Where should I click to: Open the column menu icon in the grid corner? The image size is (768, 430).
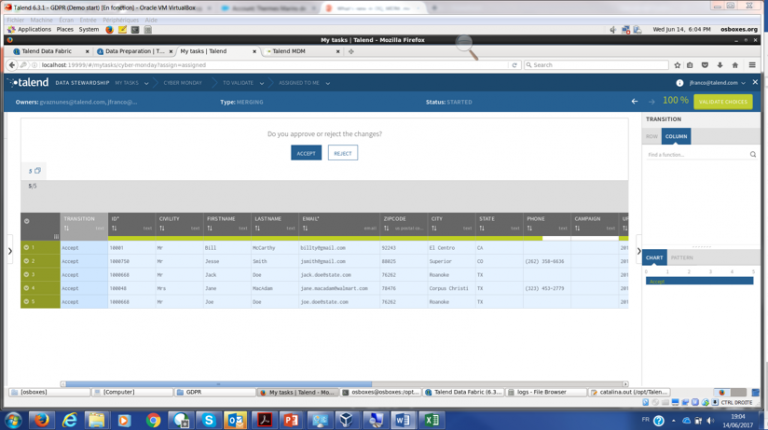pos(56,237)
